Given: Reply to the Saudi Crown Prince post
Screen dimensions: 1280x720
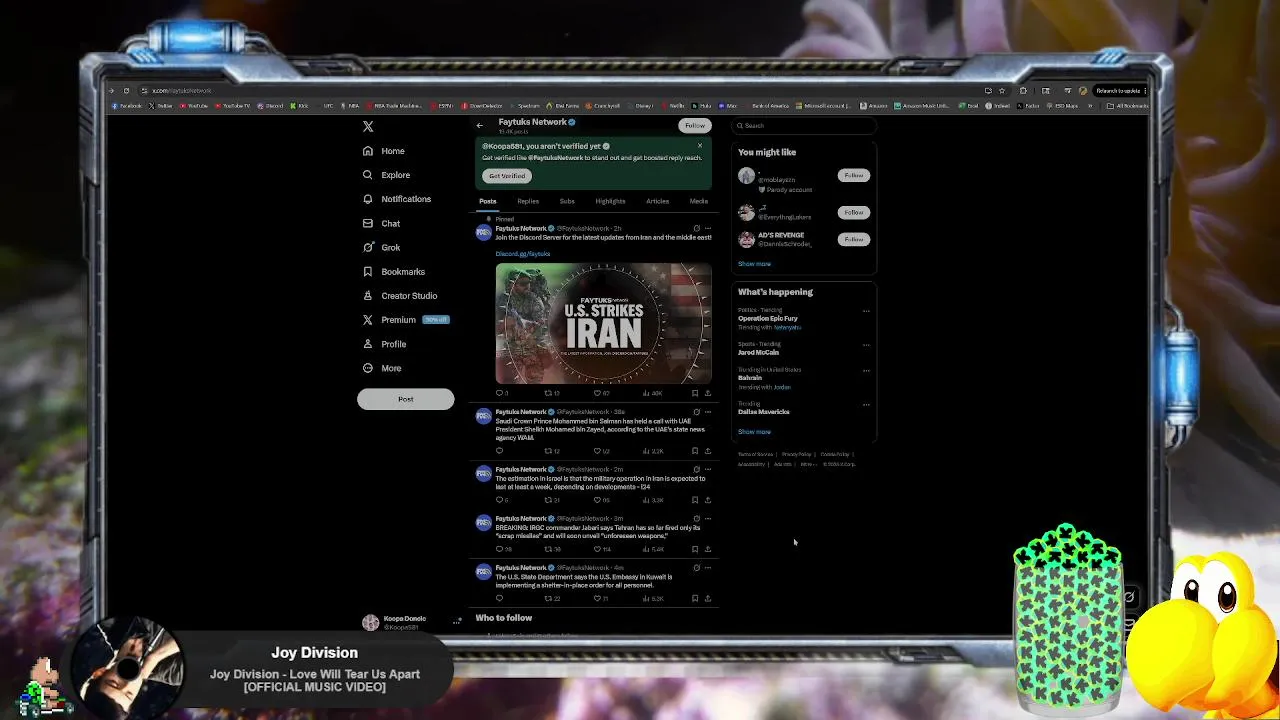Looking at the screenshot, I should [500, 451].
